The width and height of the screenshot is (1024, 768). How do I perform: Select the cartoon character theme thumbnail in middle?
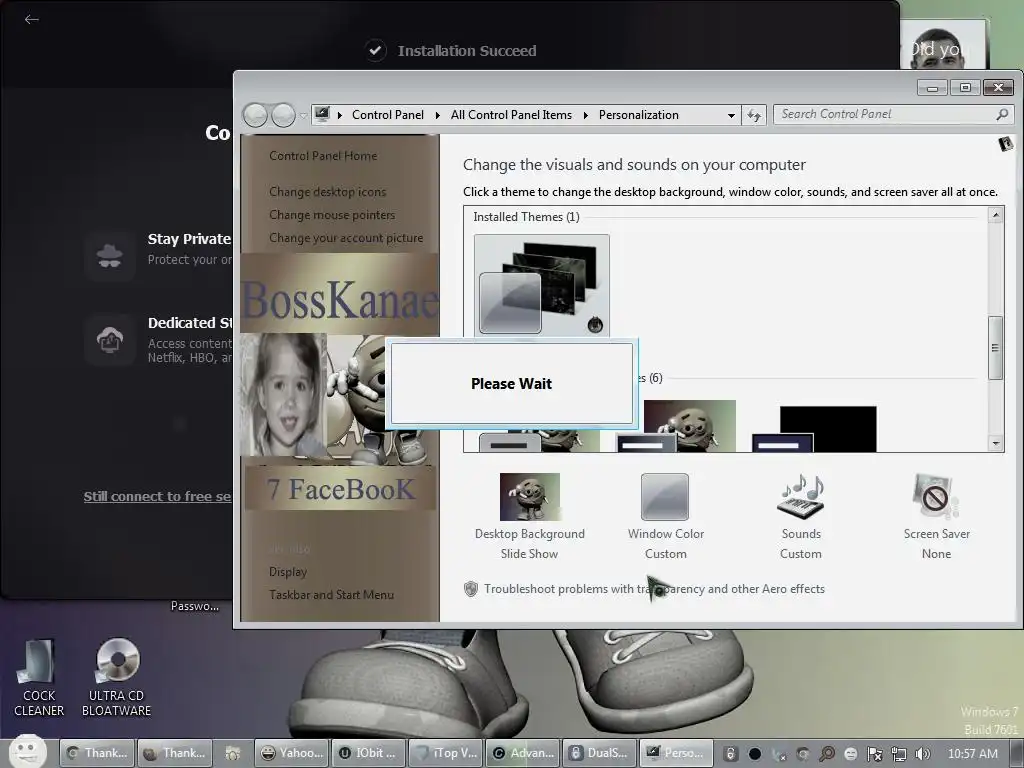click(x=677, y=426)
